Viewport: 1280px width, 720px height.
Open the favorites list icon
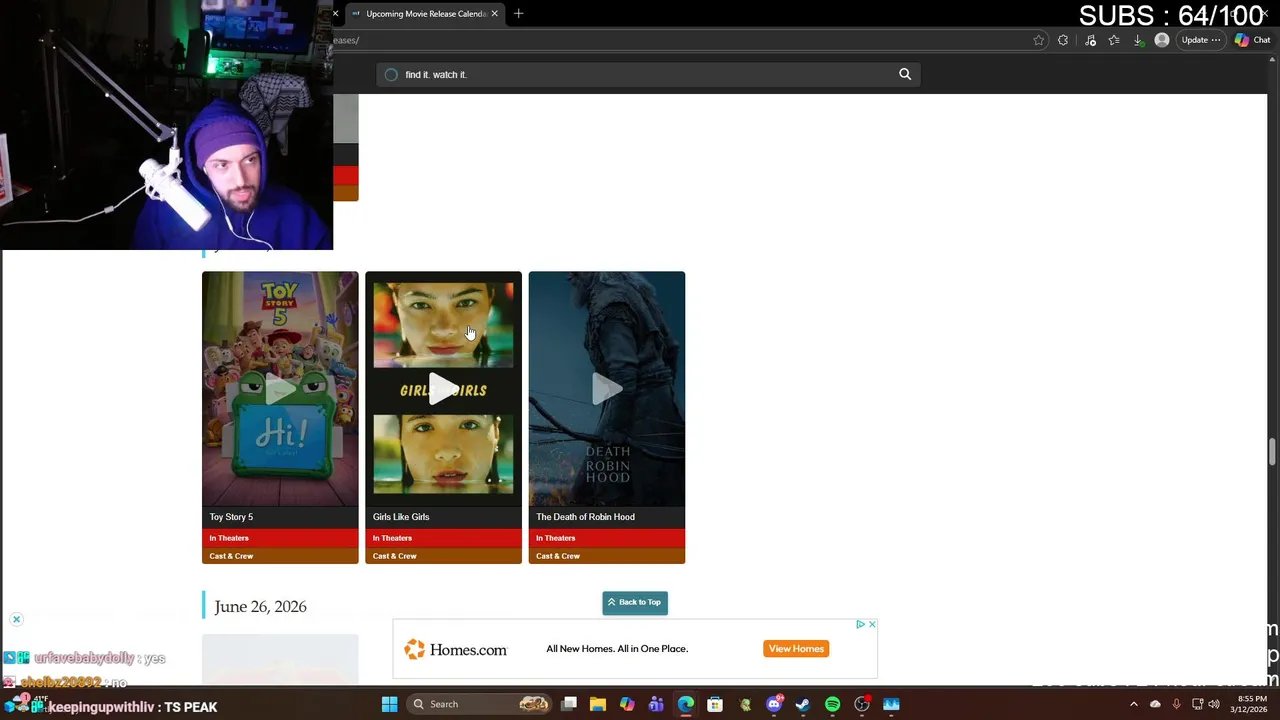tap(1114, 40)
